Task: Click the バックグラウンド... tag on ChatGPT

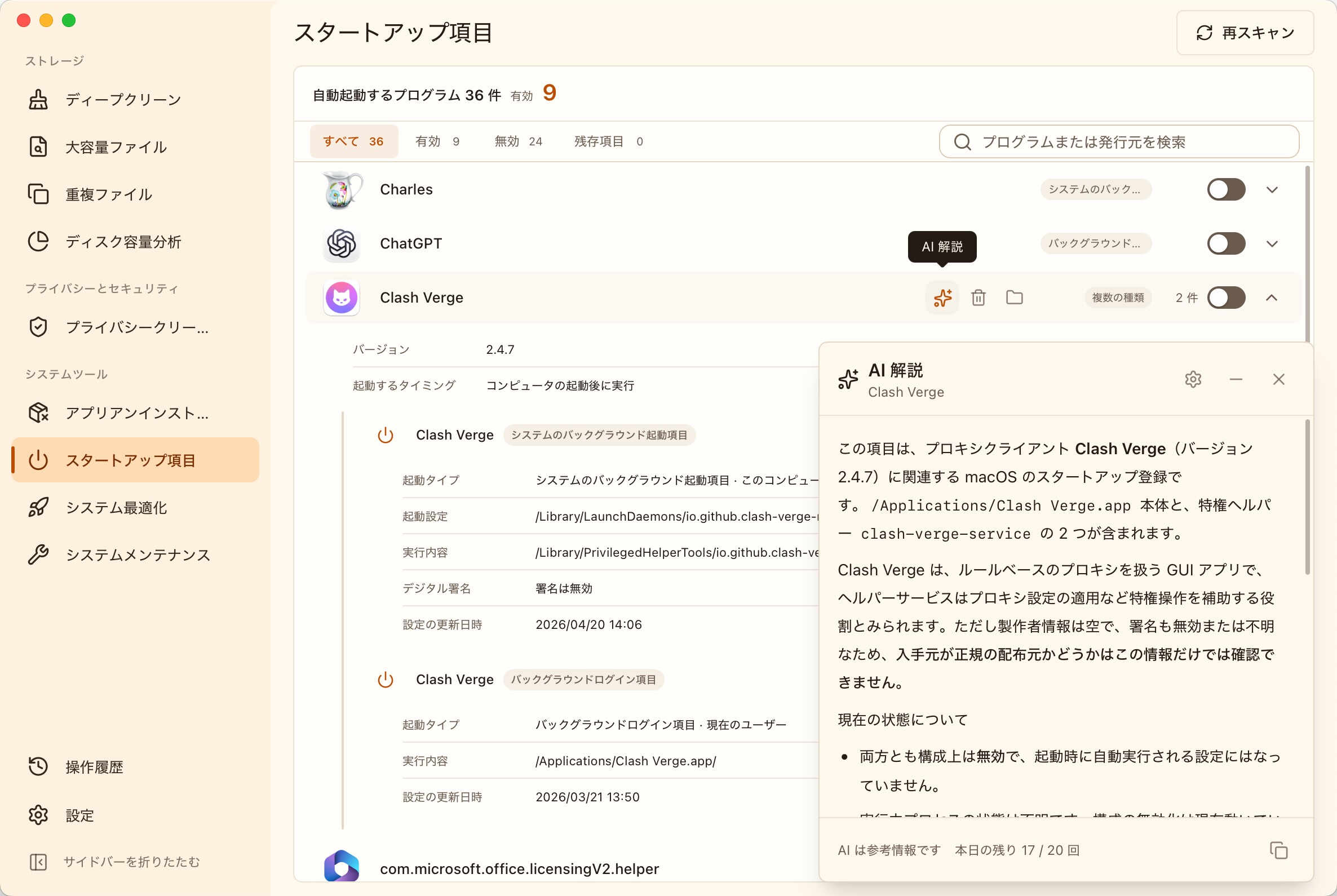Action: coord(1095,243)
